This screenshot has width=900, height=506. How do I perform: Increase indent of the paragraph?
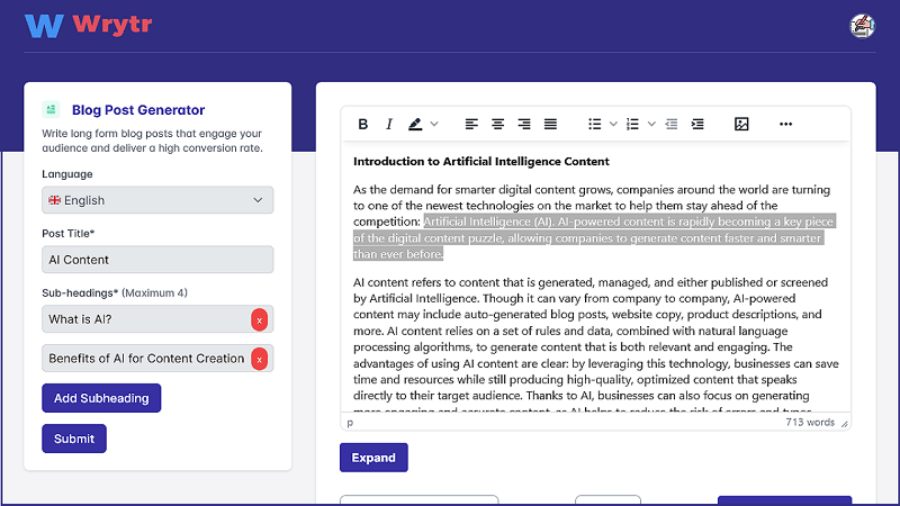point(697,124)
